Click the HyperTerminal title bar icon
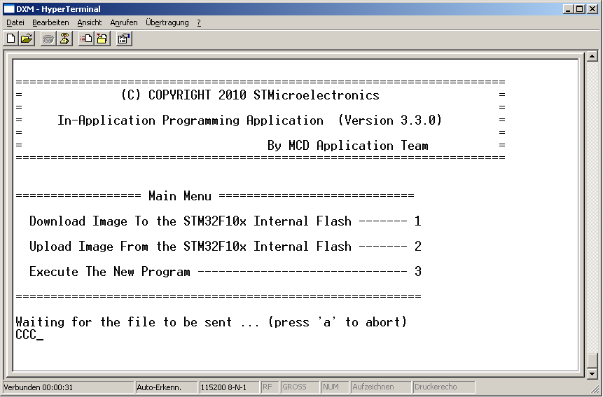 pos(9,8)
